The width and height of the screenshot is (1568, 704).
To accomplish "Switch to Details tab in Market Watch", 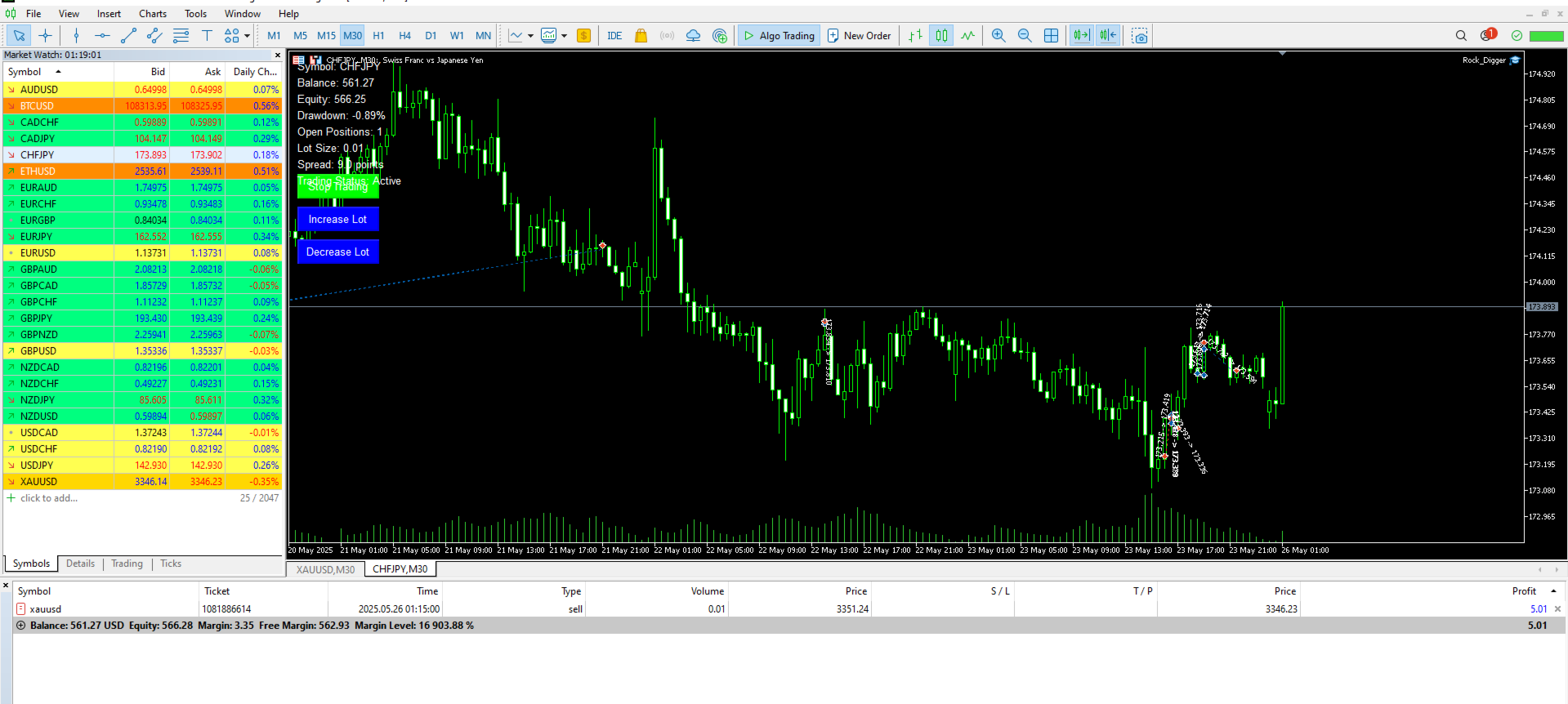I will [80, 564].
